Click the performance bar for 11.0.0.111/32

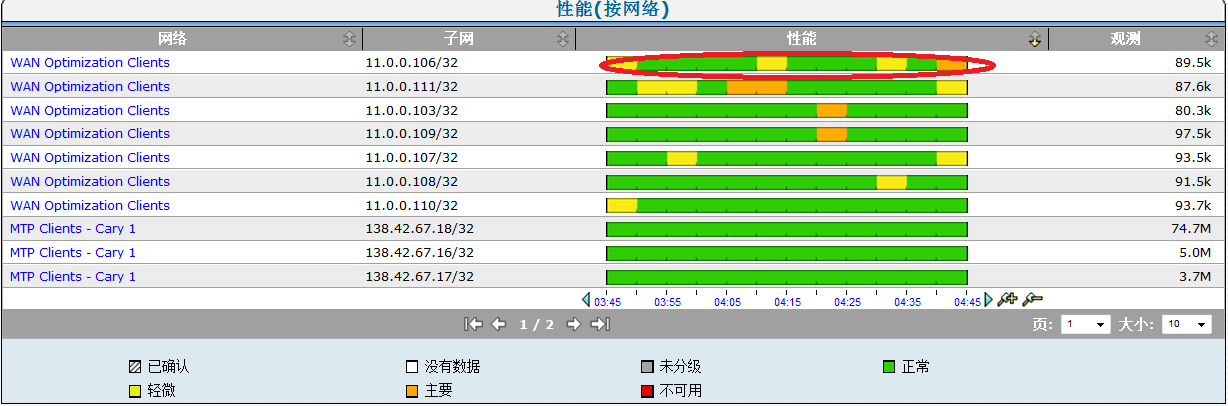click(x=787, y=87)
